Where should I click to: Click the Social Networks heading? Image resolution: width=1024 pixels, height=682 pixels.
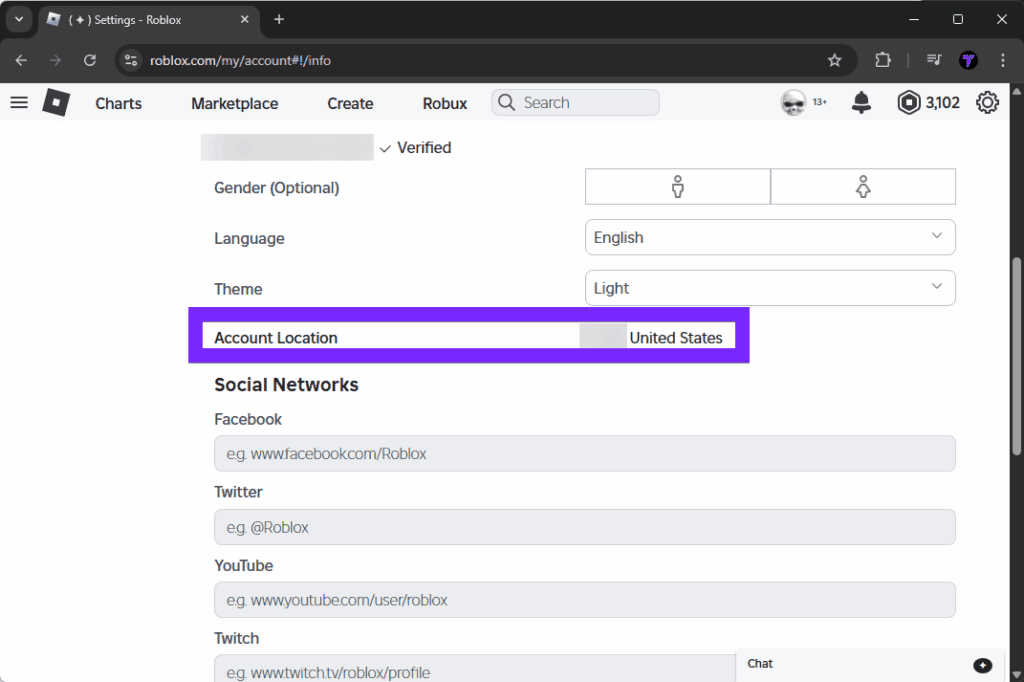286,385
